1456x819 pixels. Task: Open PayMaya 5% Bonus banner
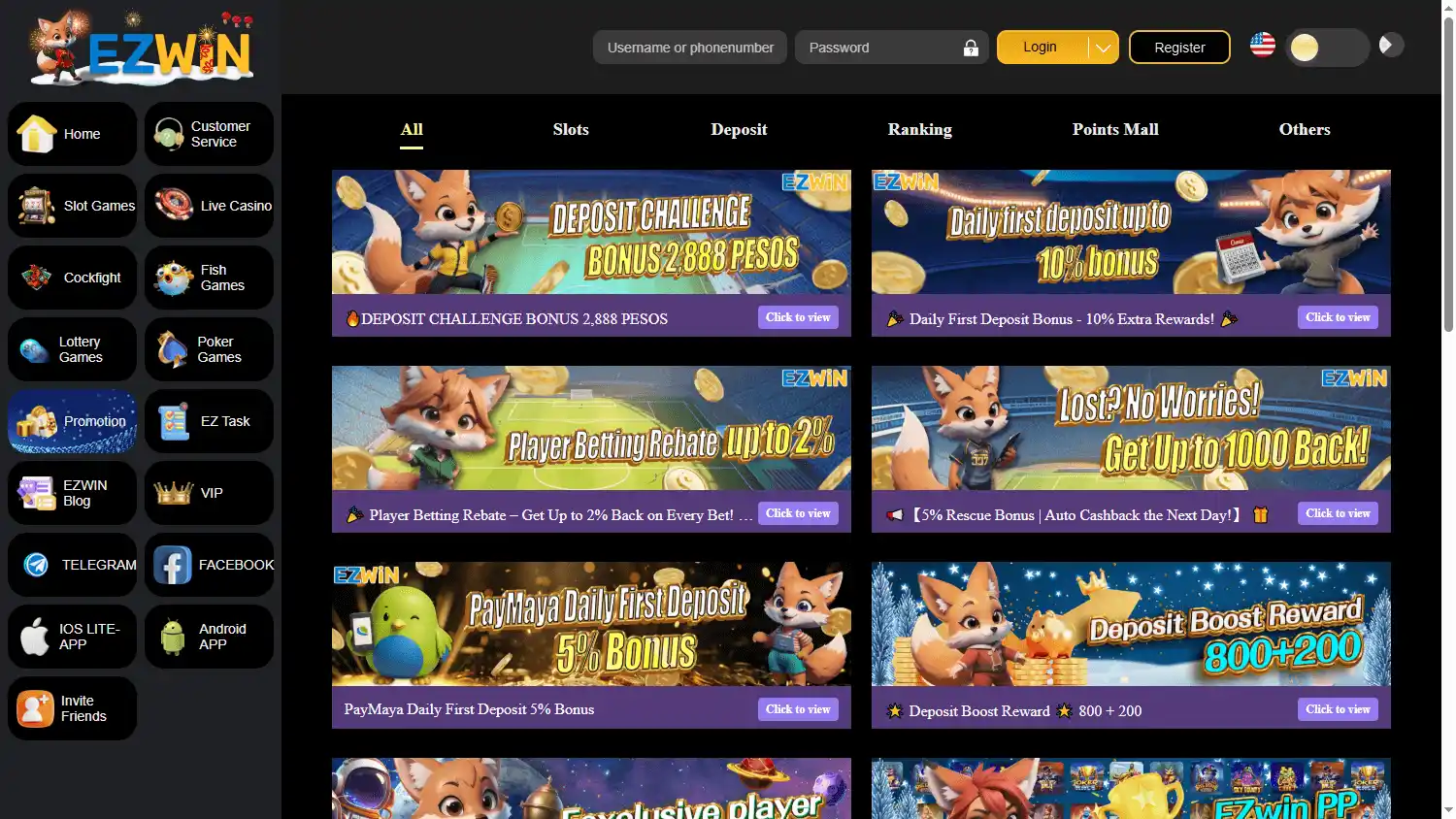591,624
